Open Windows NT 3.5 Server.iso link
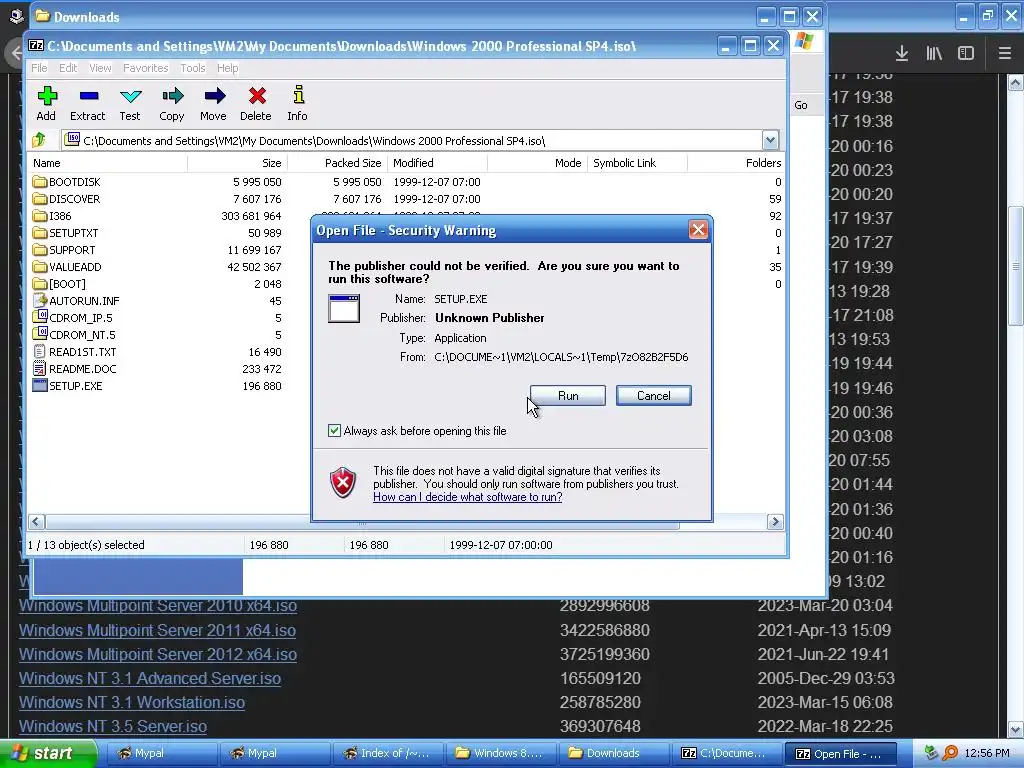This screenshot has width=1024, height=768. click(113, 727)
